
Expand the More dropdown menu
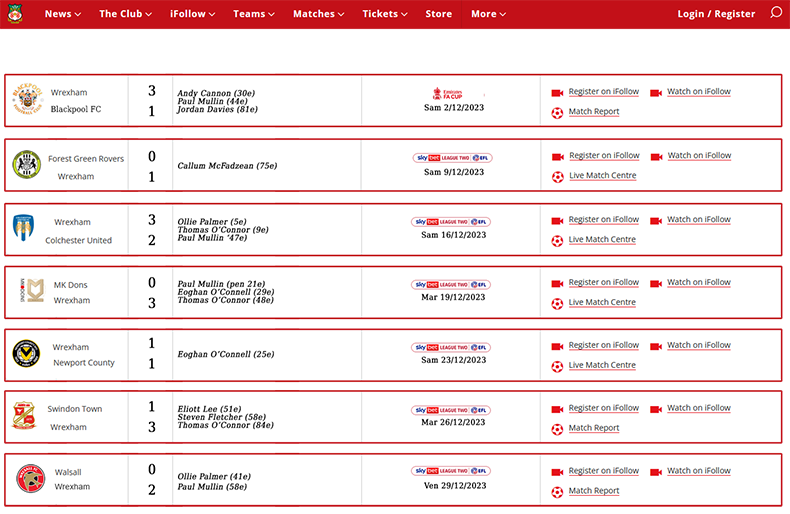pos(488,14)
